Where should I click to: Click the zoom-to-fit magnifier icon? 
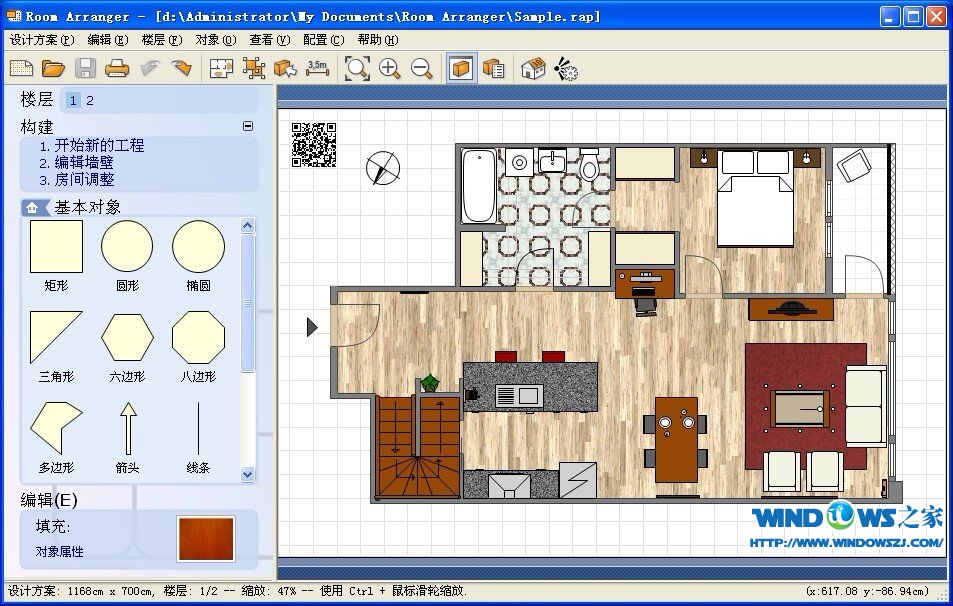click(x=357, y=68)
